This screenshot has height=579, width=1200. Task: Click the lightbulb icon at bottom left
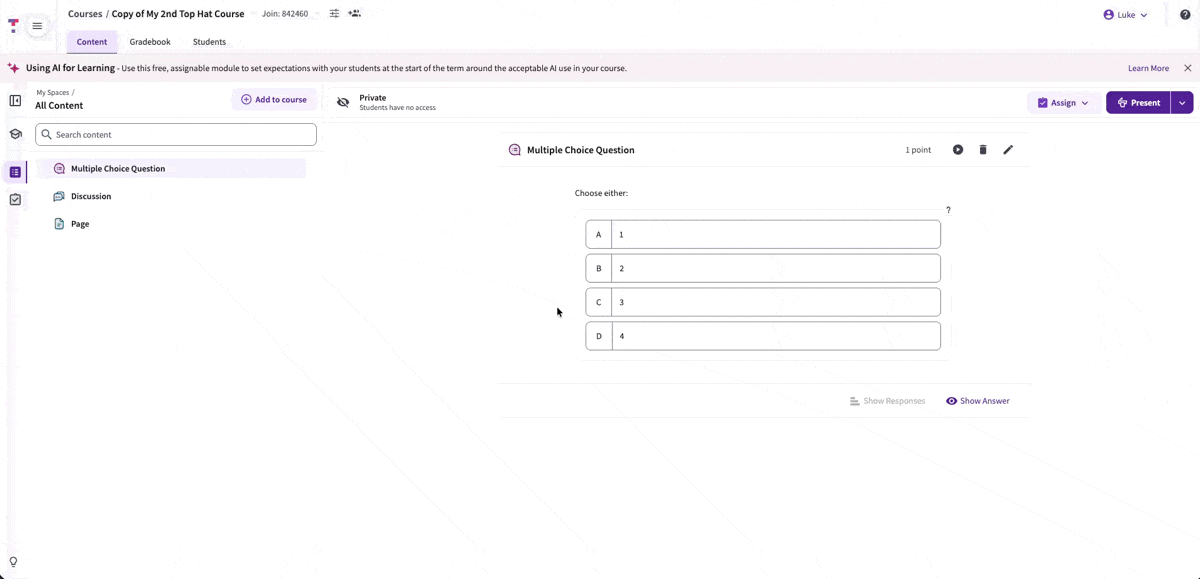click(14, 561)
